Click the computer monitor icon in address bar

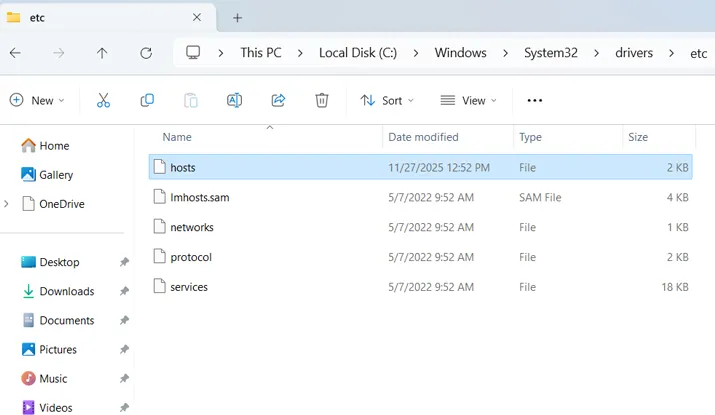point(193,52)
